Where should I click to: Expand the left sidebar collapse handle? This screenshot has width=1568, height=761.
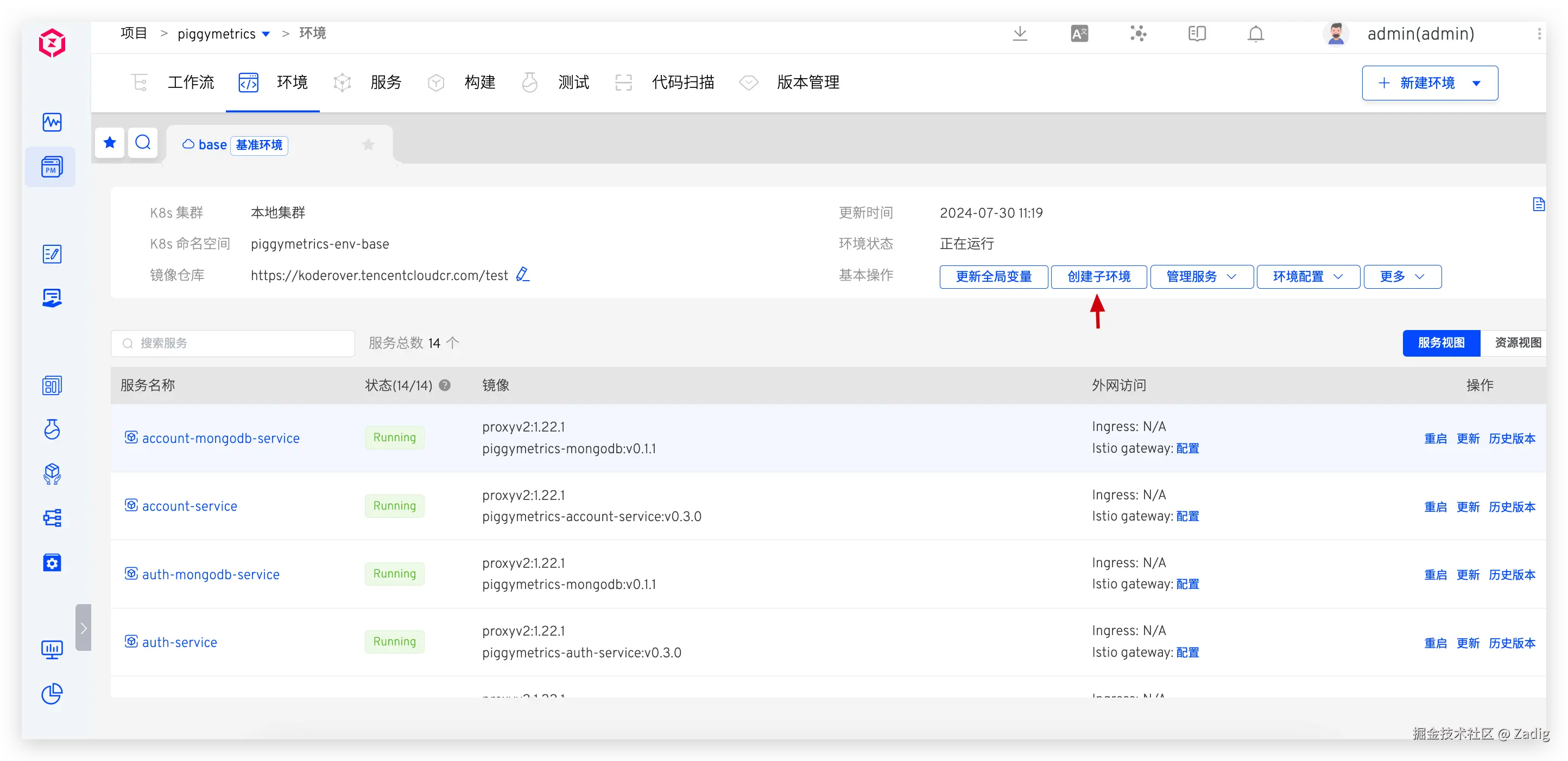84,627
